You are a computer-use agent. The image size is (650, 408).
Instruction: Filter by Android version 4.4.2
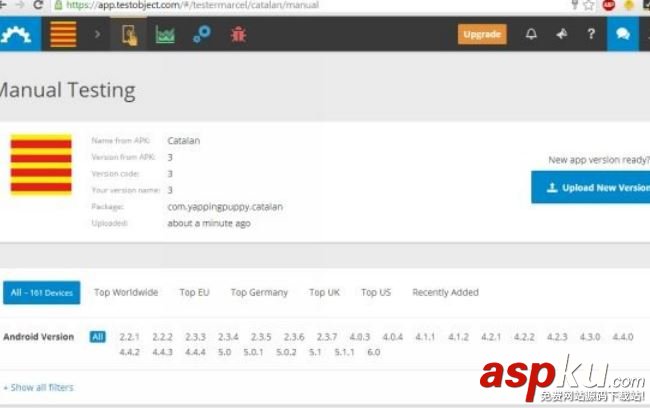(x=129, y=352)
